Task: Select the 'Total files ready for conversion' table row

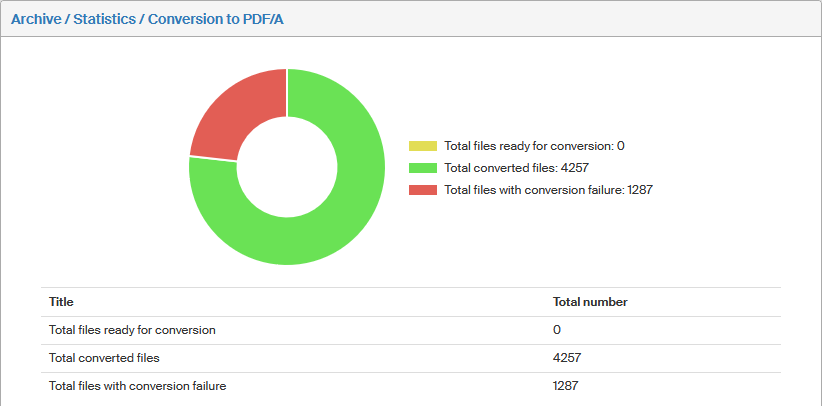Action: pyautogui.click(x=132, y=330)
